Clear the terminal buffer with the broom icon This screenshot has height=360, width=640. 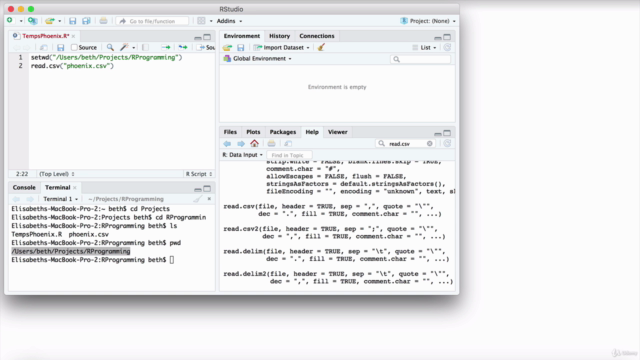pos(198,199)
